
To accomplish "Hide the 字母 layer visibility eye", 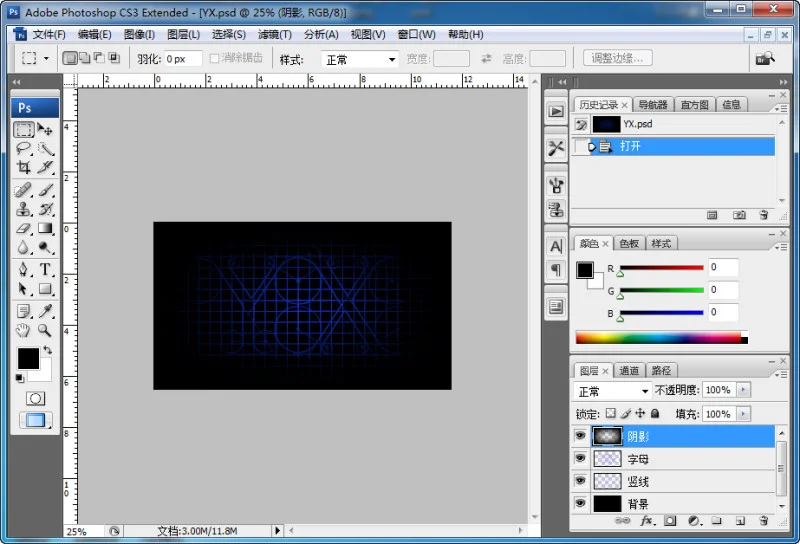I will pos(580,458).
